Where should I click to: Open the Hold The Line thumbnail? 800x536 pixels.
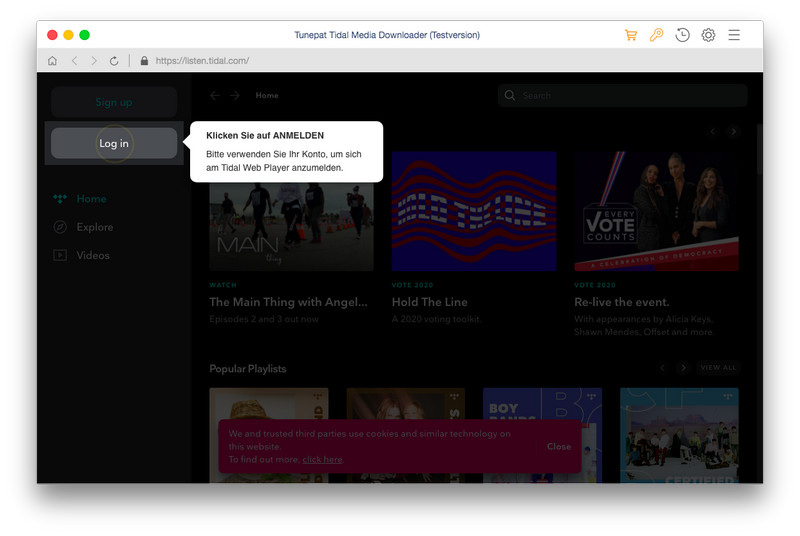(x=474, y=211)
